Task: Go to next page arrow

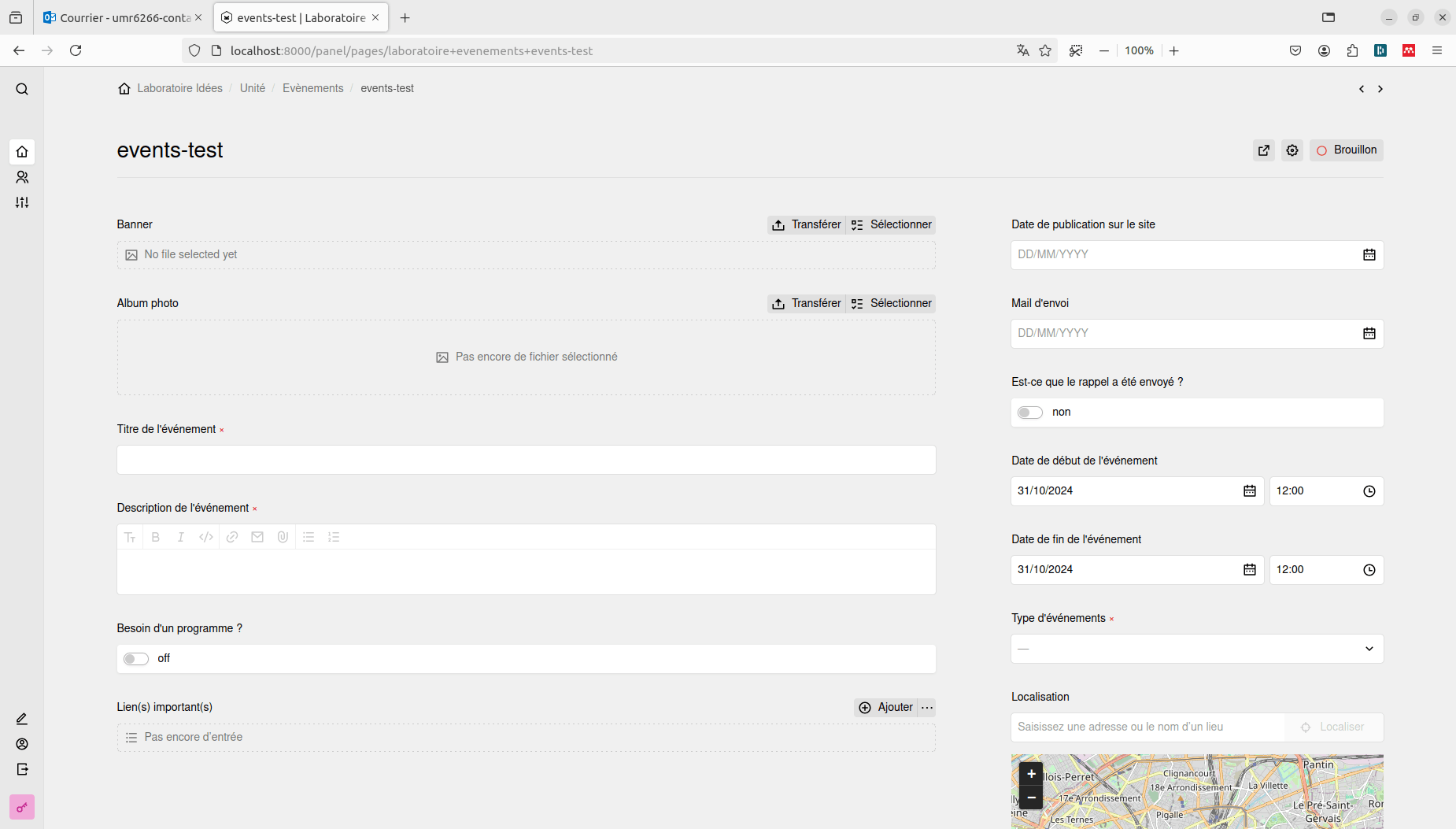Action: pos(1380,89)
